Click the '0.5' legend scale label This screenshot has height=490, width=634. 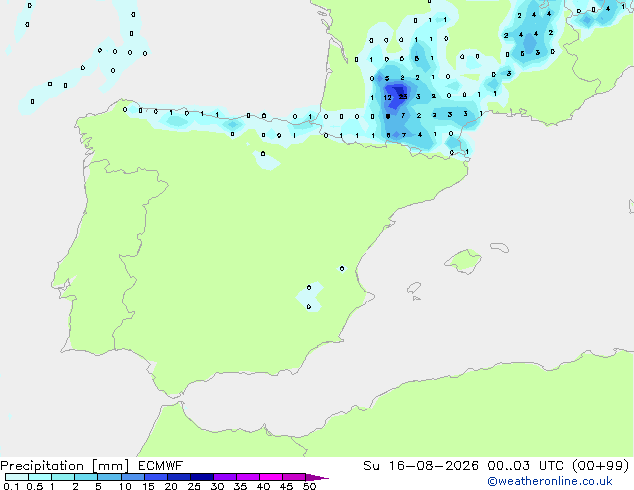tap(34, 486)
